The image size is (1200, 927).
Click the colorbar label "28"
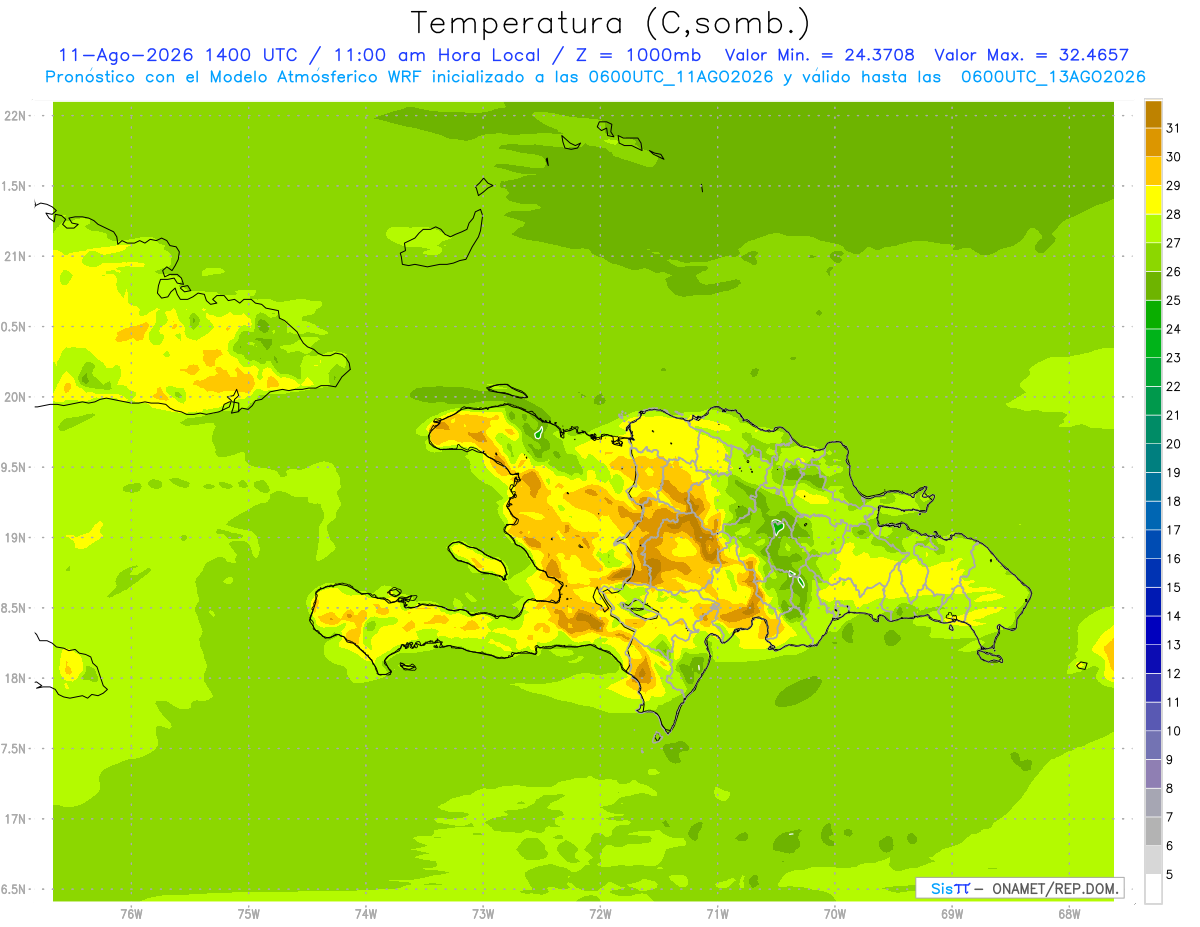point(1174,215)
